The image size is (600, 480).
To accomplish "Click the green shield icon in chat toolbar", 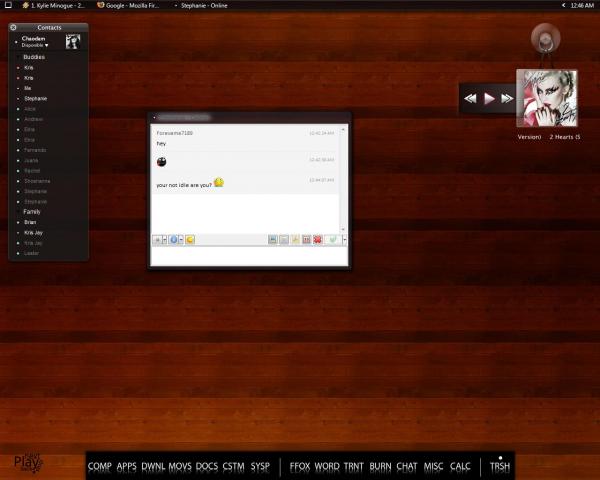I will (x=333, y=240).
